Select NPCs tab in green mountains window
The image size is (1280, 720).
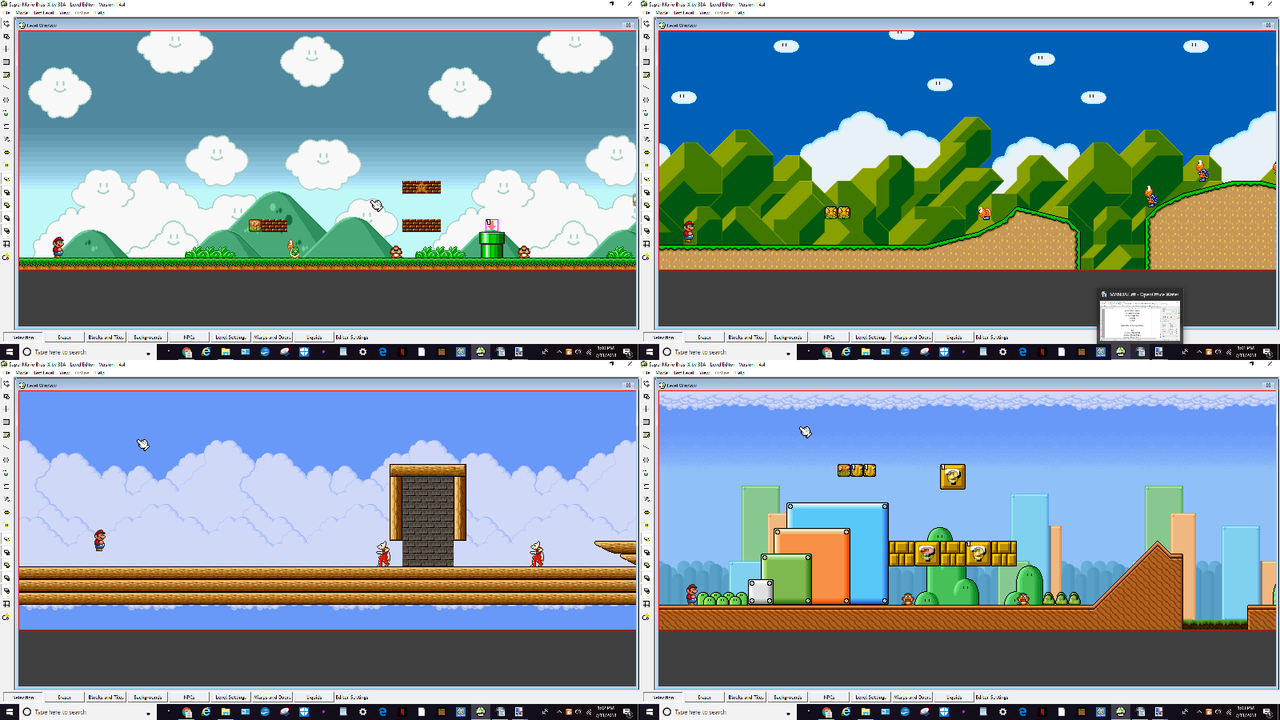[828, 337]
